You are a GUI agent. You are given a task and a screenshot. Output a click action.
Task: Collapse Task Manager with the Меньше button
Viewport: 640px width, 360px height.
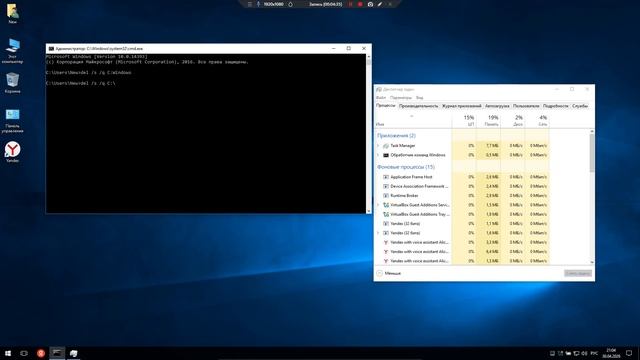coord(389,273)
